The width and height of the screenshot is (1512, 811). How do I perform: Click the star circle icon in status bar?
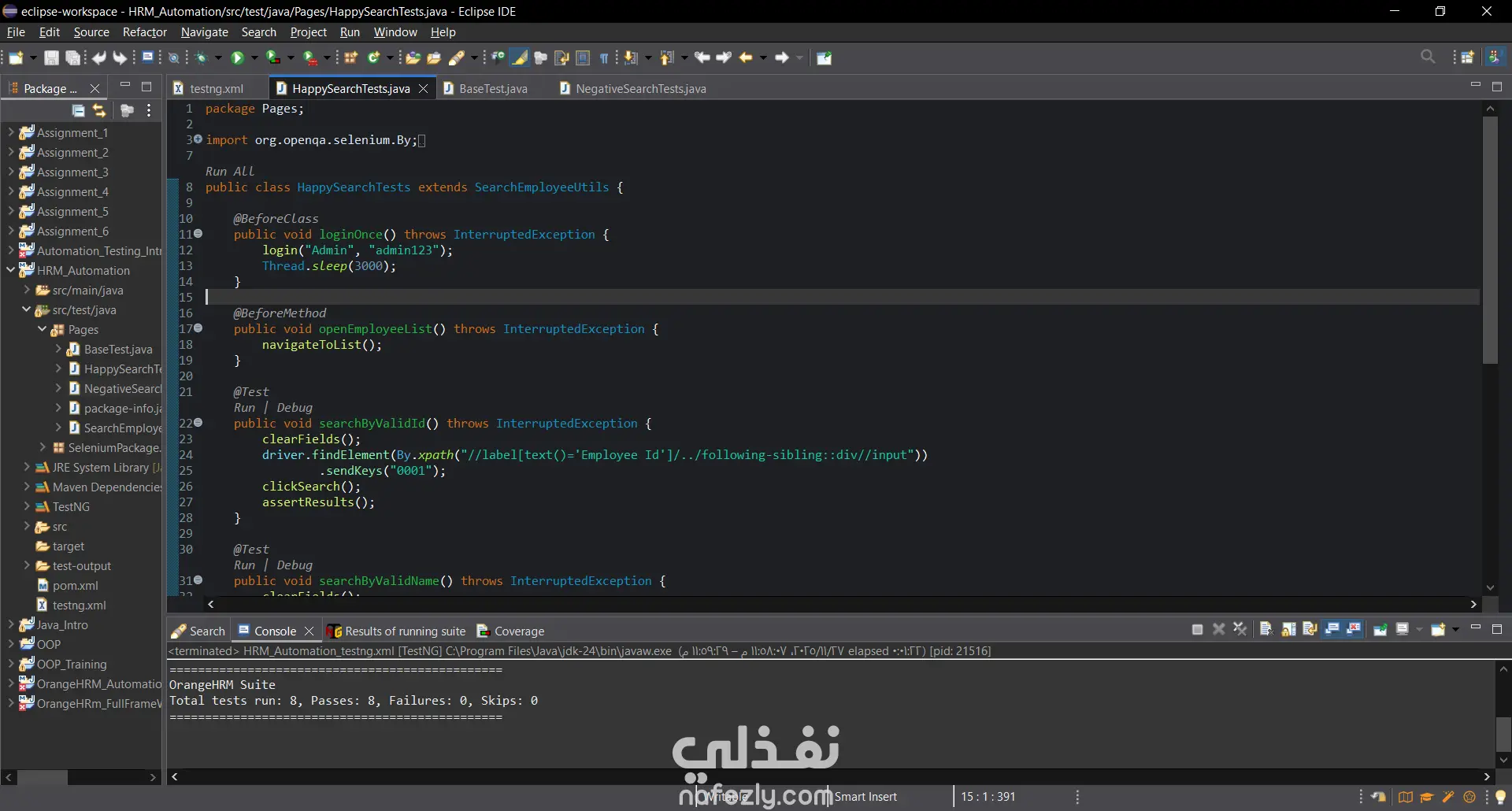pos(1469,797)
